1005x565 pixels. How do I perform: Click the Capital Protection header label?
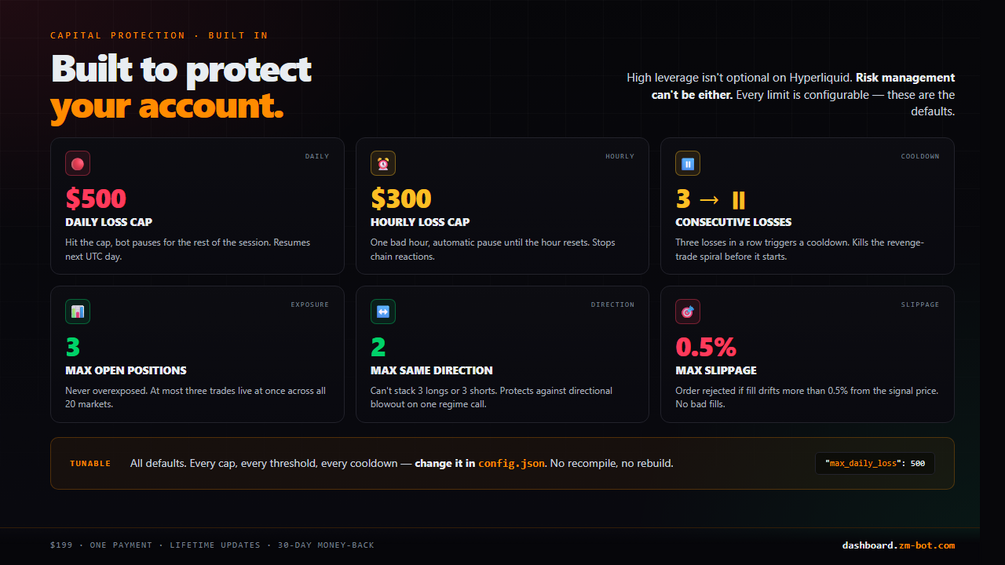(159, 35)
